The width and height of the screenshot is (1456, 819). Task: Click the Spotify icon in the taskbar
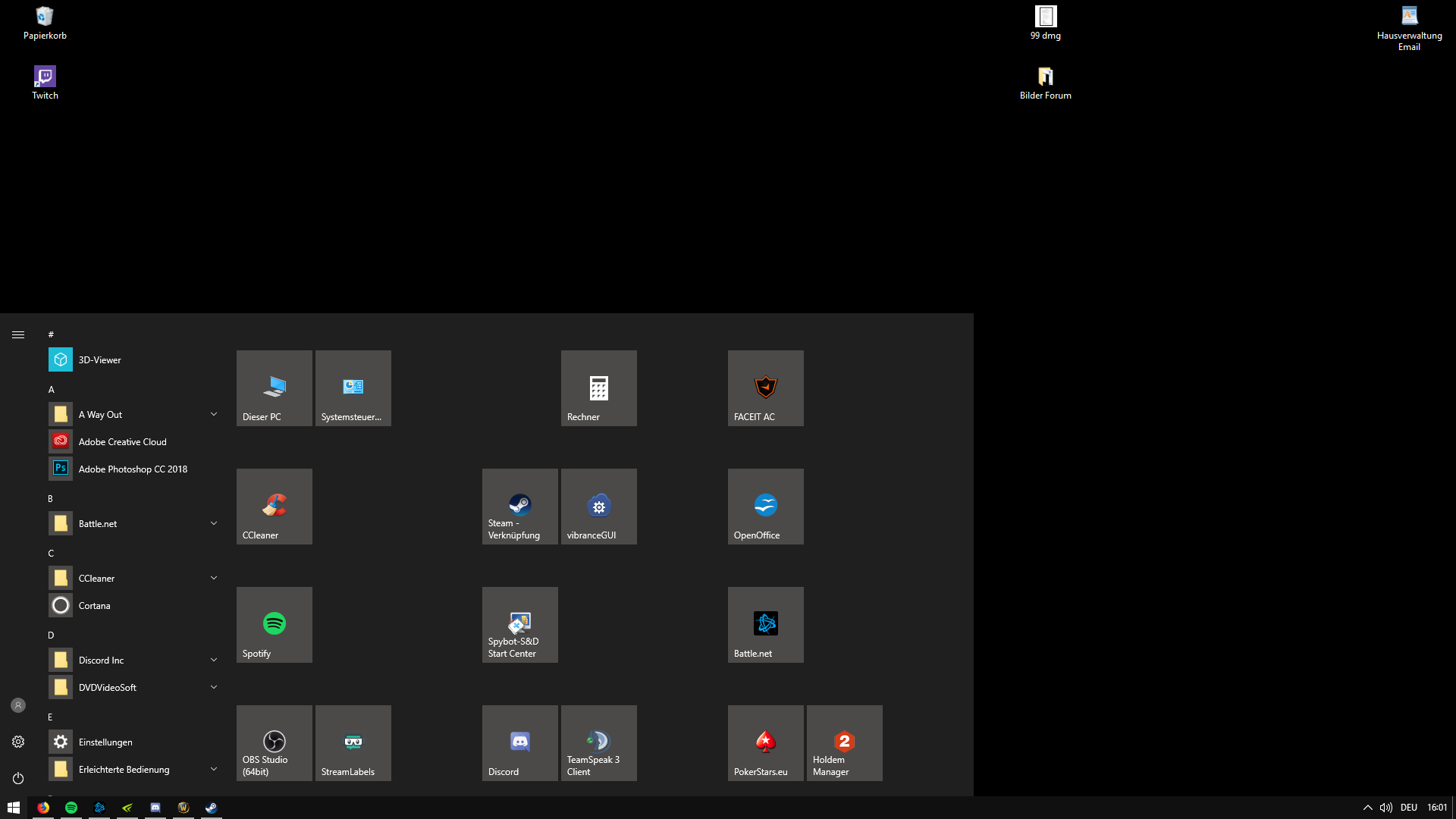[x=71, y=808]
